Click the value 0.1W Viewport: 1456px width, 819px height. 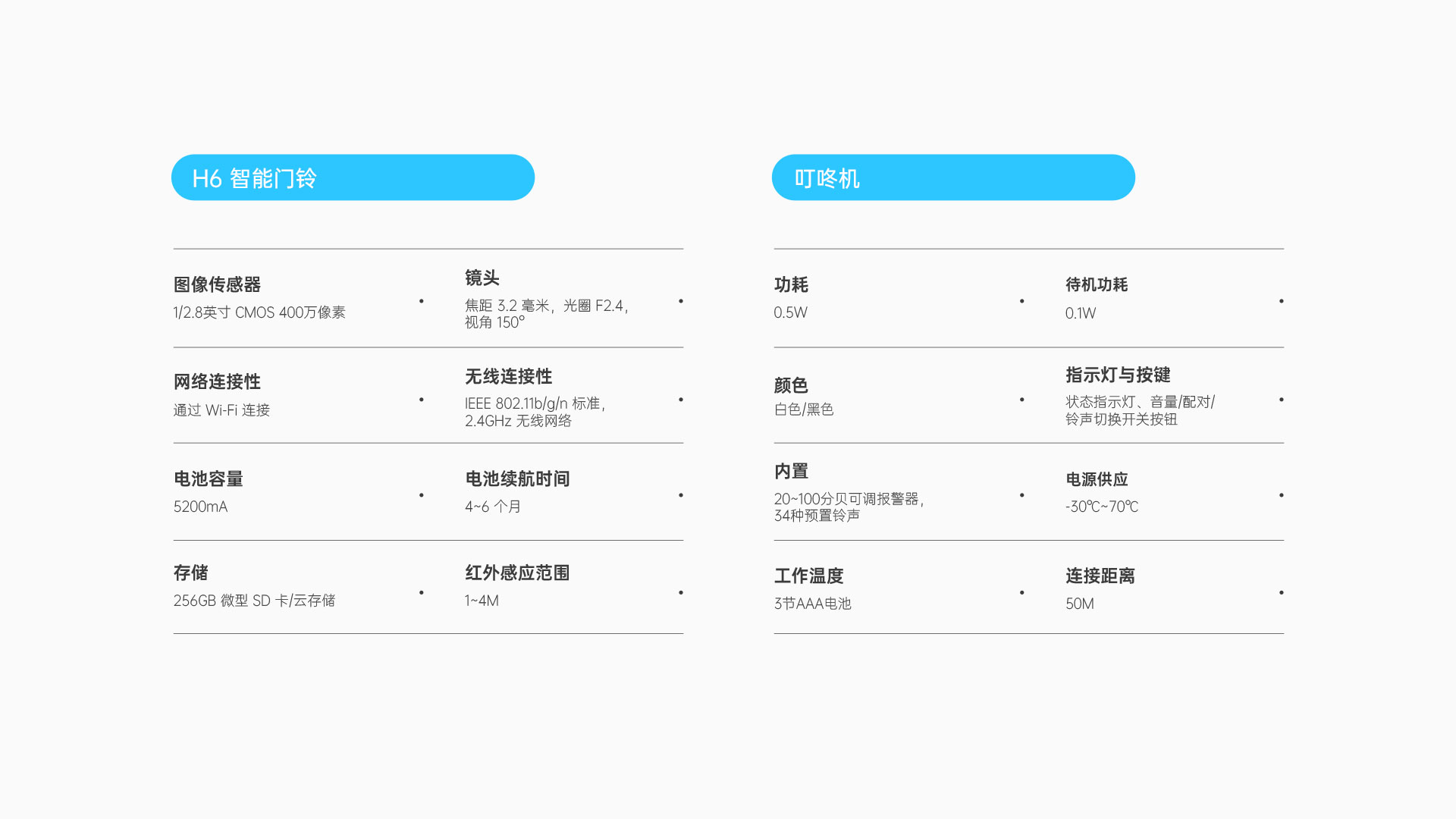[x=1081, y=313]
